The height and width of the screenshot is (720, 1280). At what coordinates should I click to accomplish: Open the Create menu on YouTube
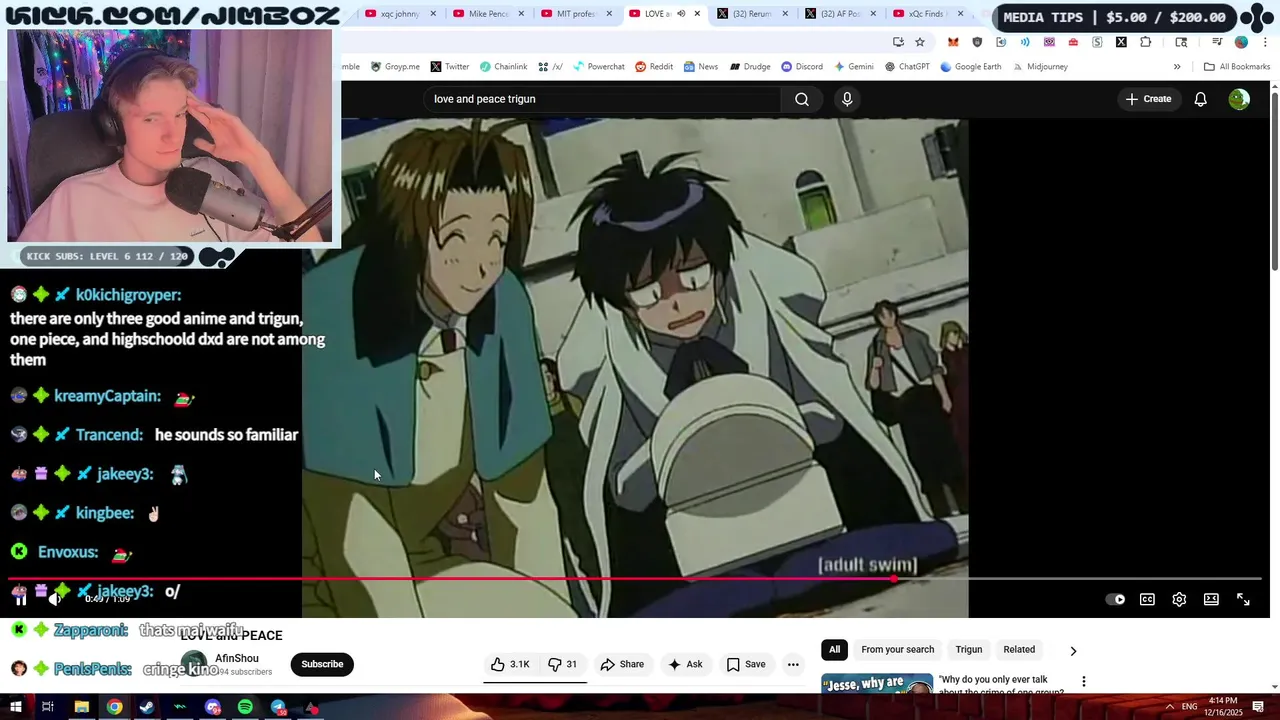tap(1148, 99)
